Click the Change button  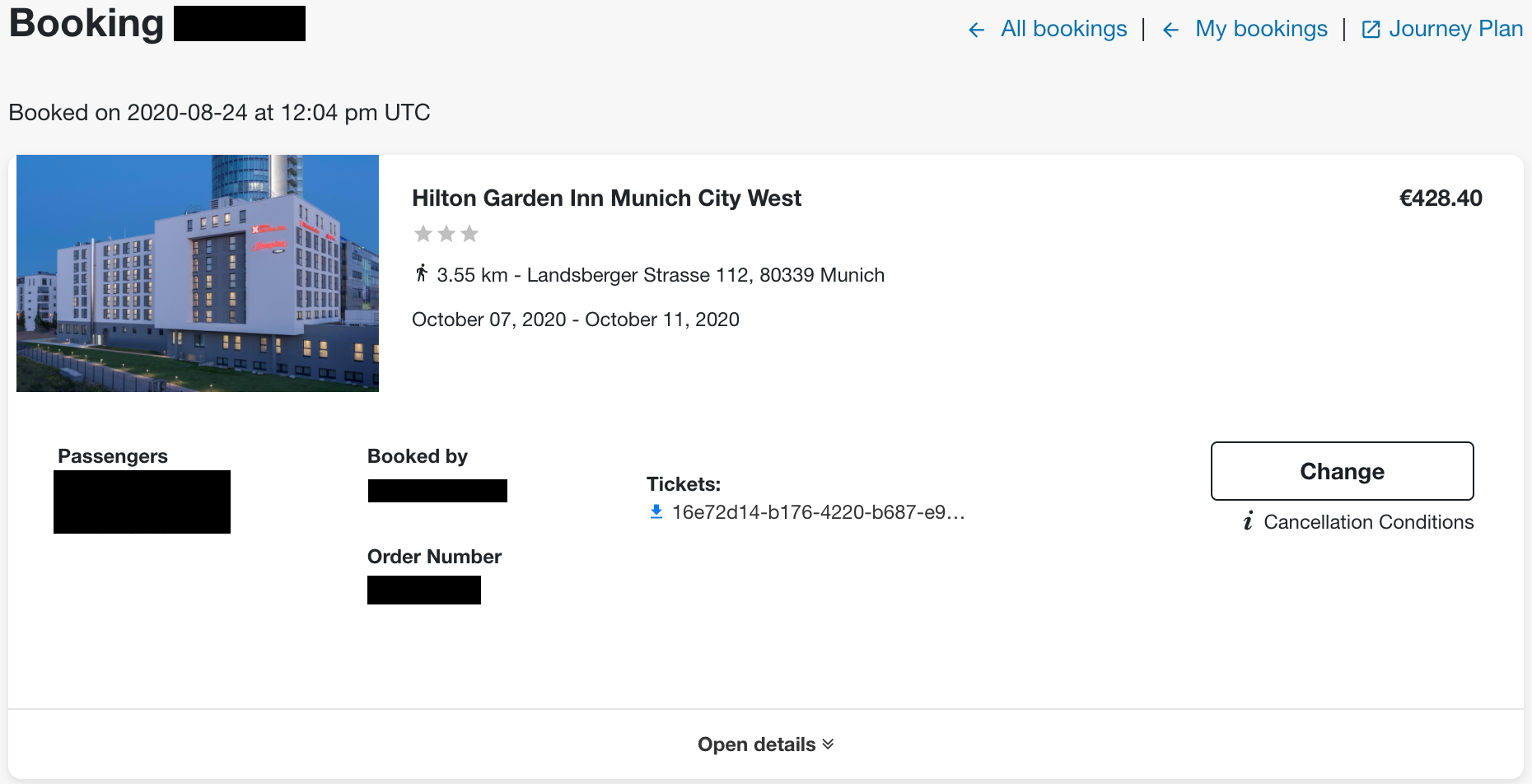click(x=1343, y=471)
